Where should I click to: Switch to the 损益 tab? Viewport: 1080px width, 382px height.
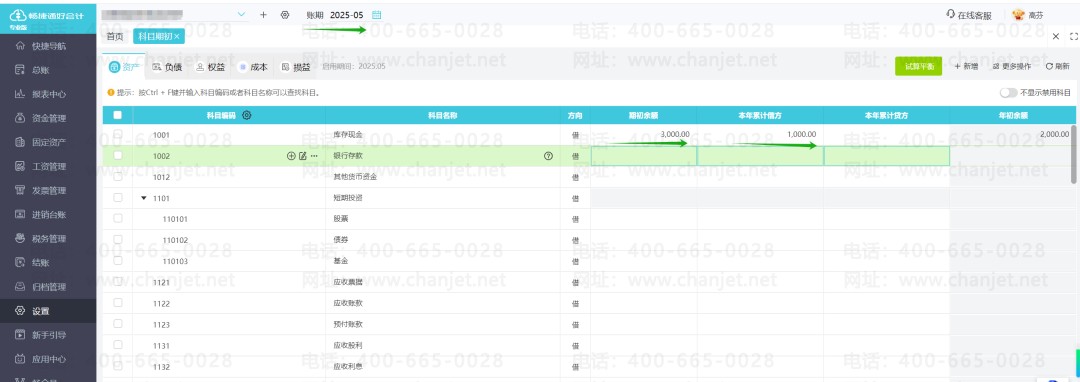coord(296,67)
